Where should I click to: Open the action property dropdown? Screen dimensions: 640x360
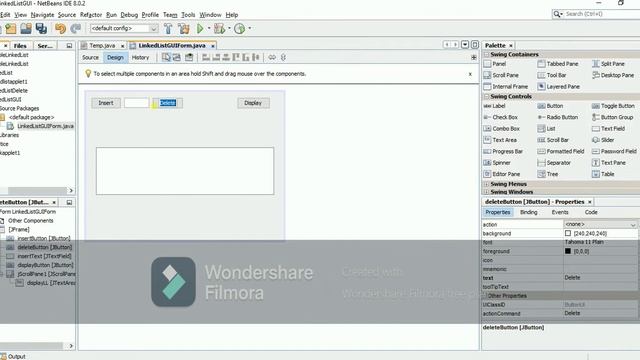click(x=633, y=224)
